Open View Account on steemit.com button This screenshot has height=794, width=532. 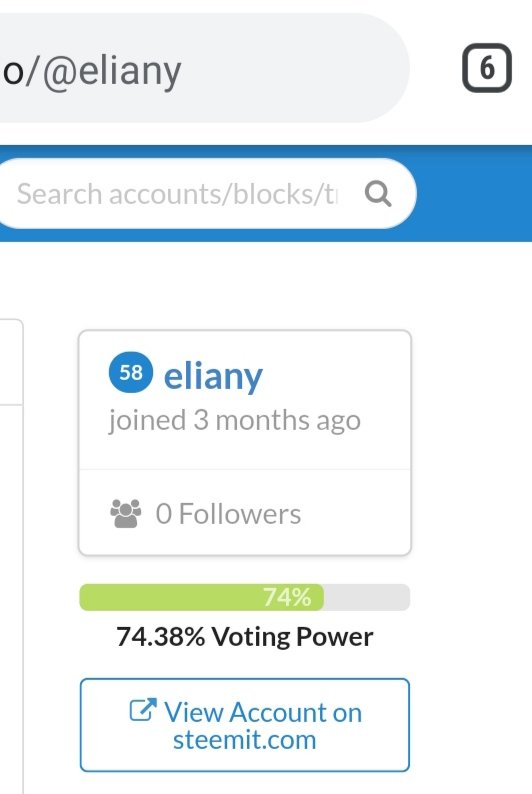244,725
